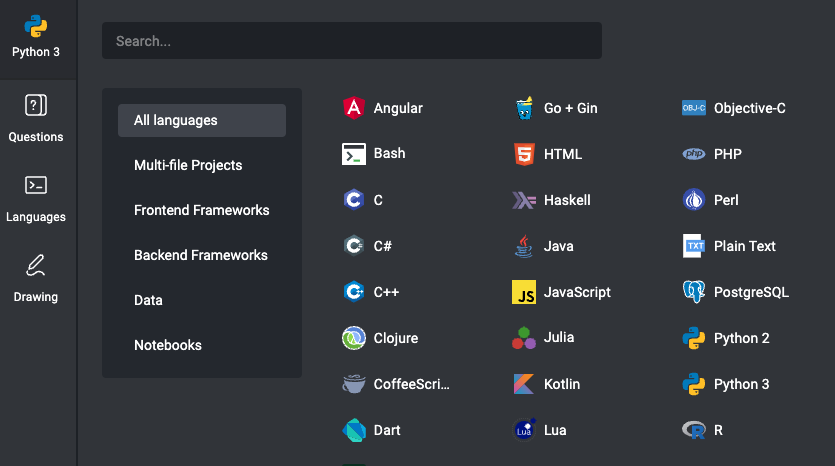
Task: Open the Languages sidebar panel
Action: click(36, 198)
